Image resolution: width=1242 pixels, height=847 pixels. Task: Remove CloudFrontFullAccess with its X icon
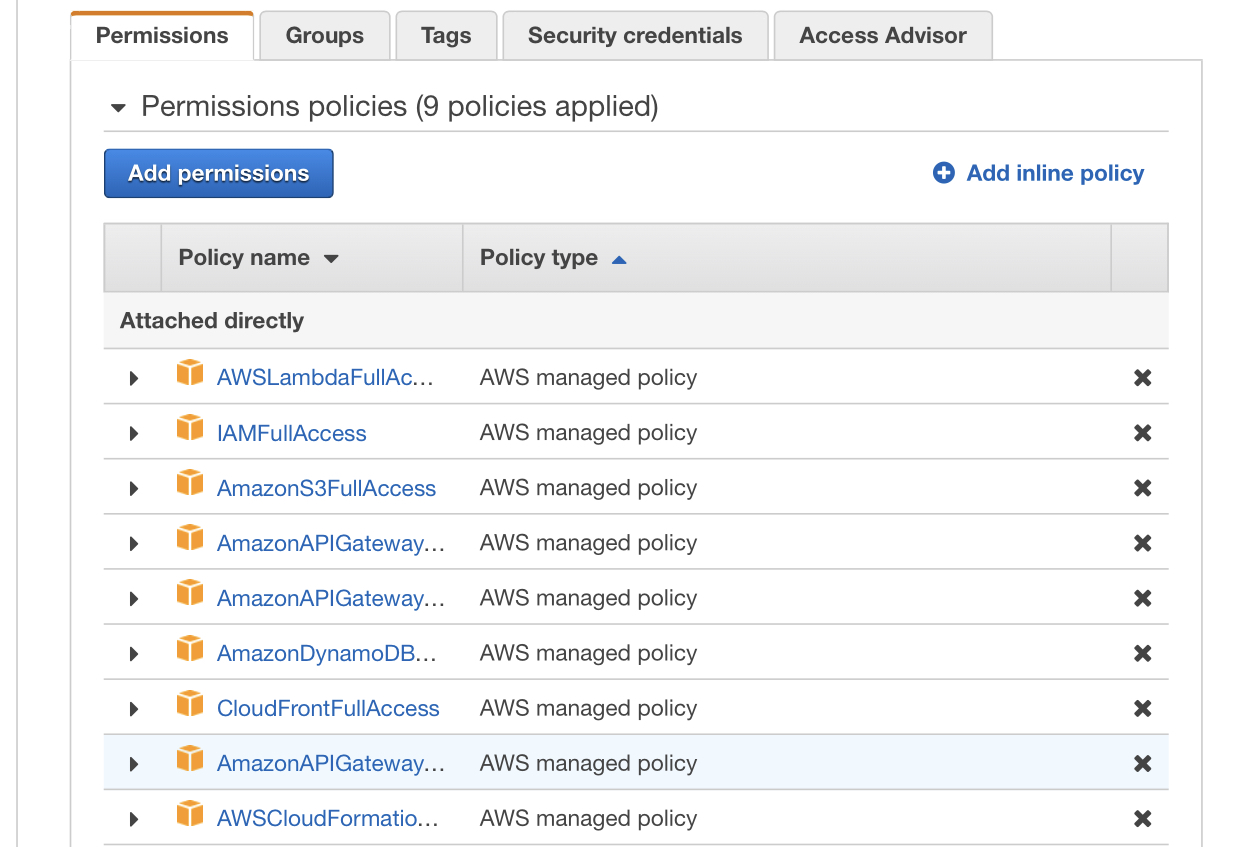click(1142, 708)
